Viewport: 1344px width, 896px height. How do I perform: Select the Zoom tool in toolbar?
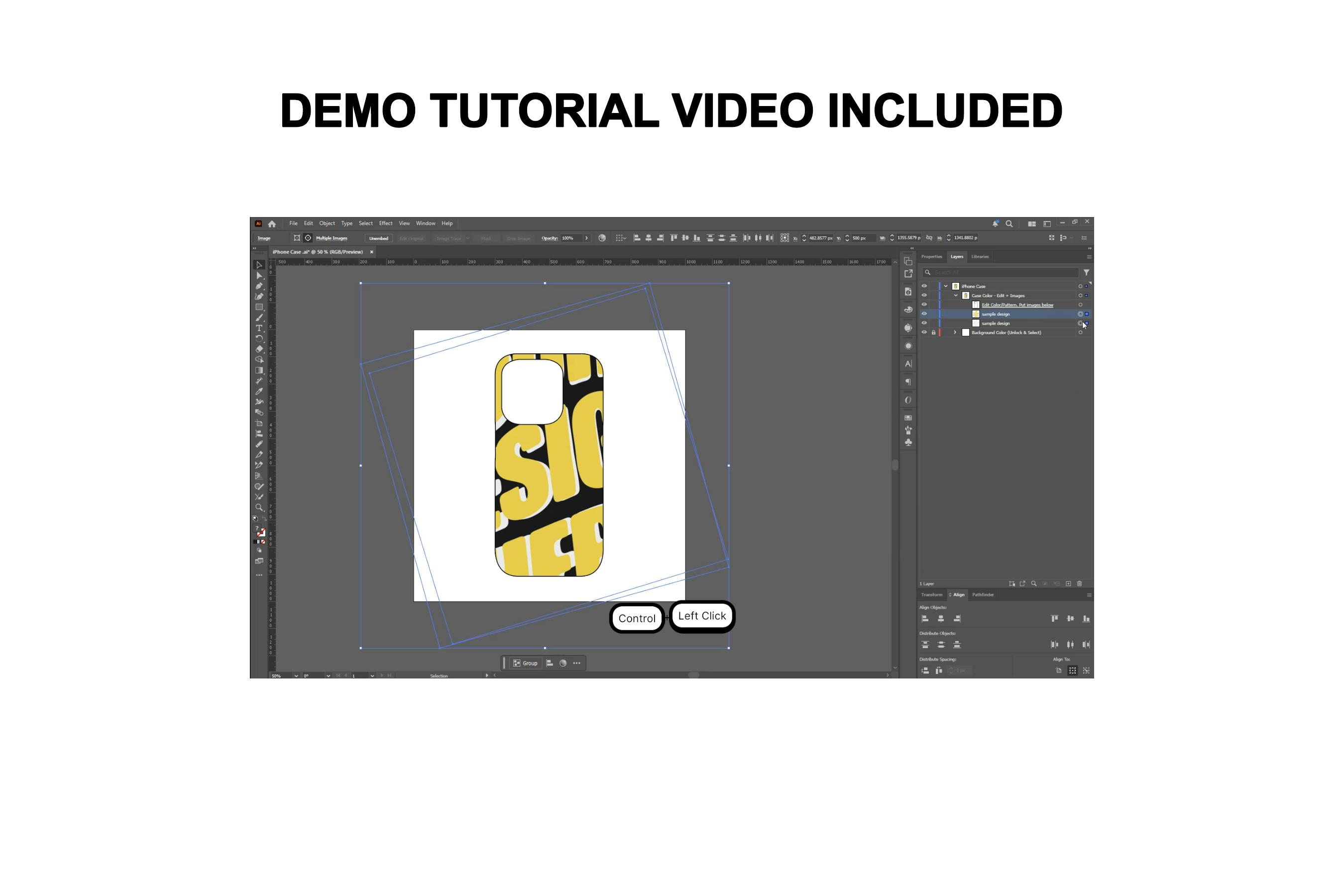click(259, 507)
